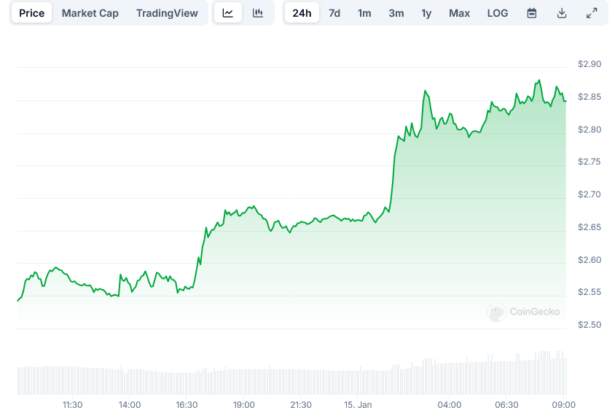Show Max time range

click(459, 13)
